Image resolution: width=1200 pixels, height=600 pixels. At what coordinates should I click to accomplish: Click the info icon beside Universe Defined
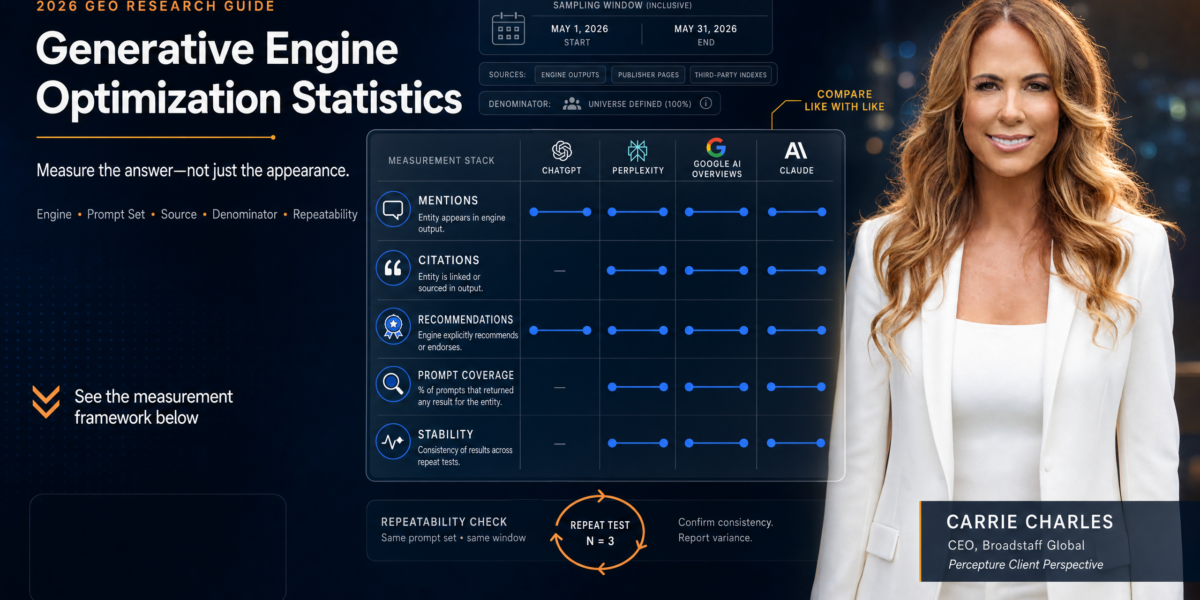click(x=706, y=103)
